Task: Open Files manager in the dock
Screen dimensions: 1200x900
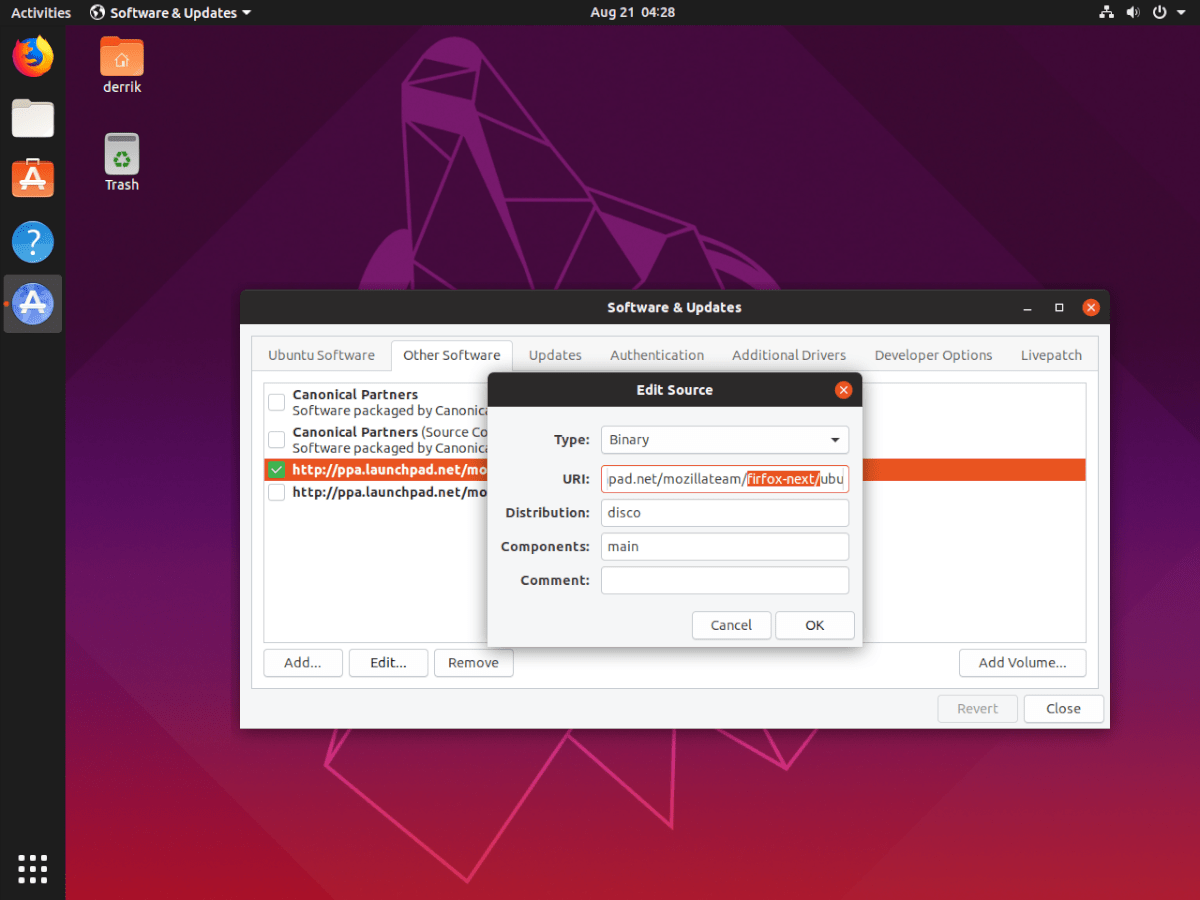Action: [33, 118]
